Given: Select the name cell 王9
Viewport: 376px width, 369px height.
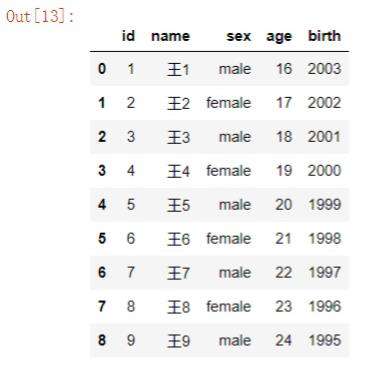Looking at the screenshot, I should (x=178, y=341).
